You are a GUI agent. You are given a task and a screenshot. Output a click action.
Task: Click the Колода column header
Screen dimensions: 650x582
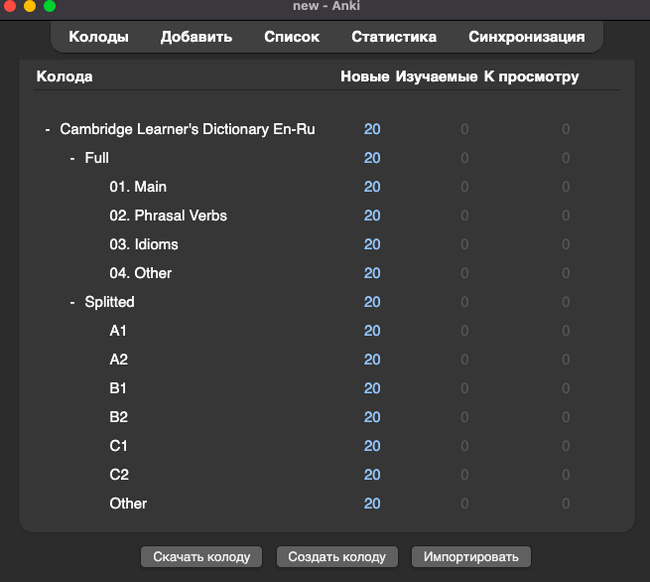click(x=65, y=77)
